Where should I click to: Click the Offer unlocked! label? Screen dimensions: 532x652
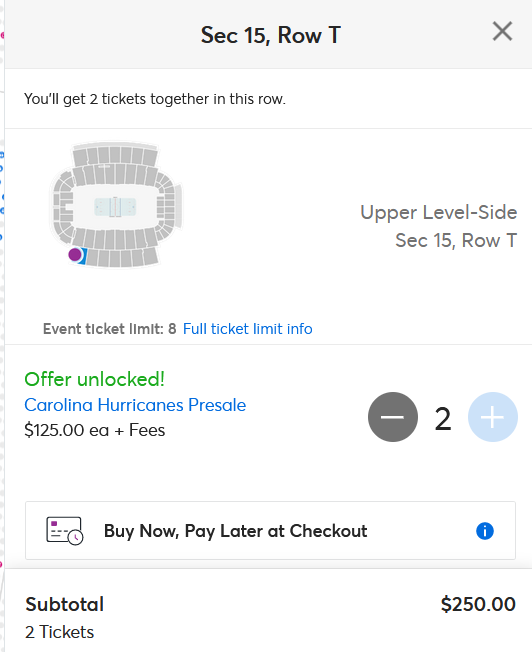(94, 379)
